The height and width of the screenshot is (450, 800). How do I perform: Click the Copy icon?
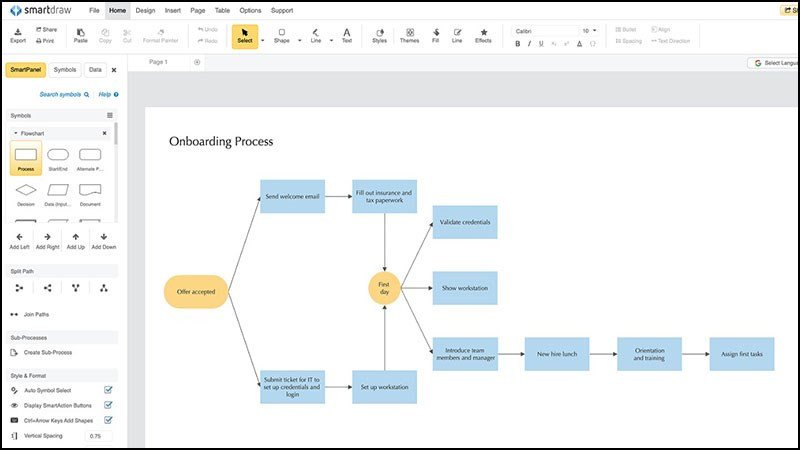pyautogui.click(x=105, y=35)
